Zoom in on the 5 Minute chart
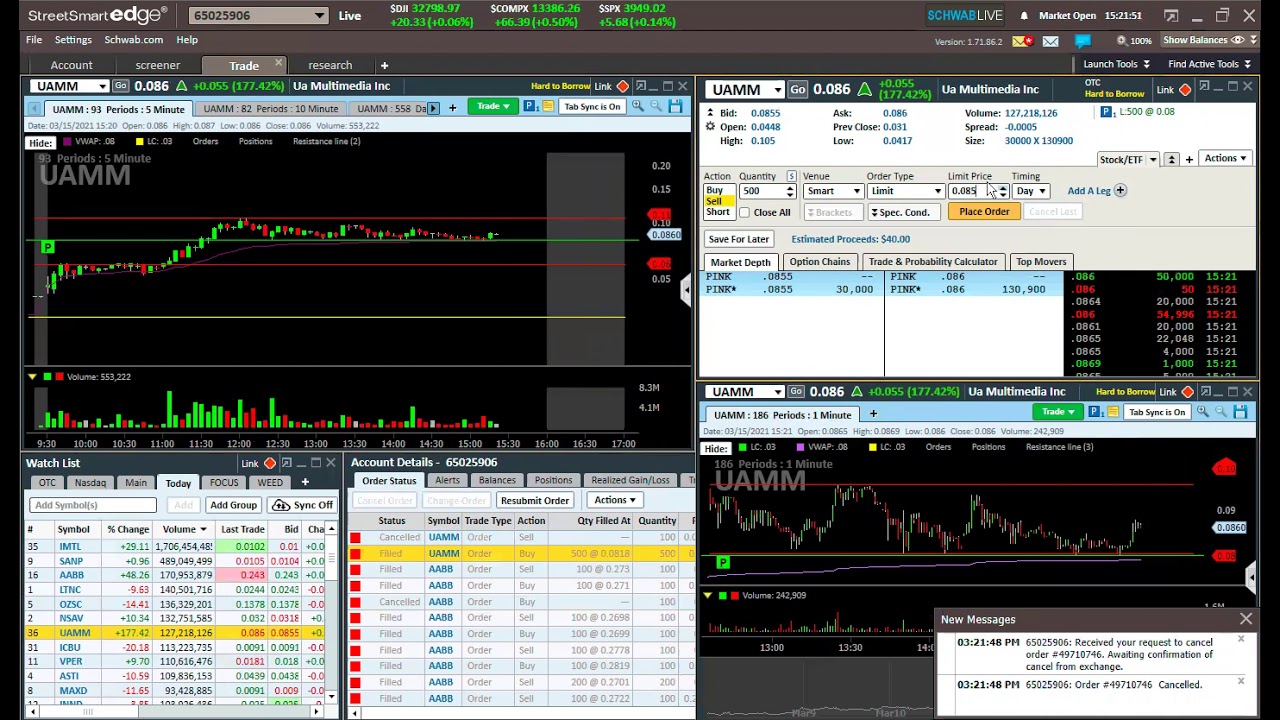Viewport: 1280px width, 720px height. coord(637,106)
